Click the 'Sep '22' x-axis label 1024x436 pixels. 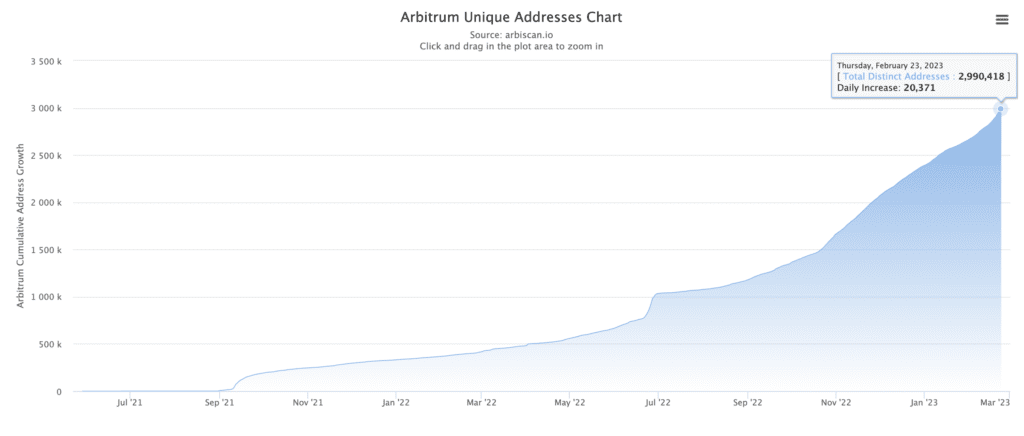747,404
